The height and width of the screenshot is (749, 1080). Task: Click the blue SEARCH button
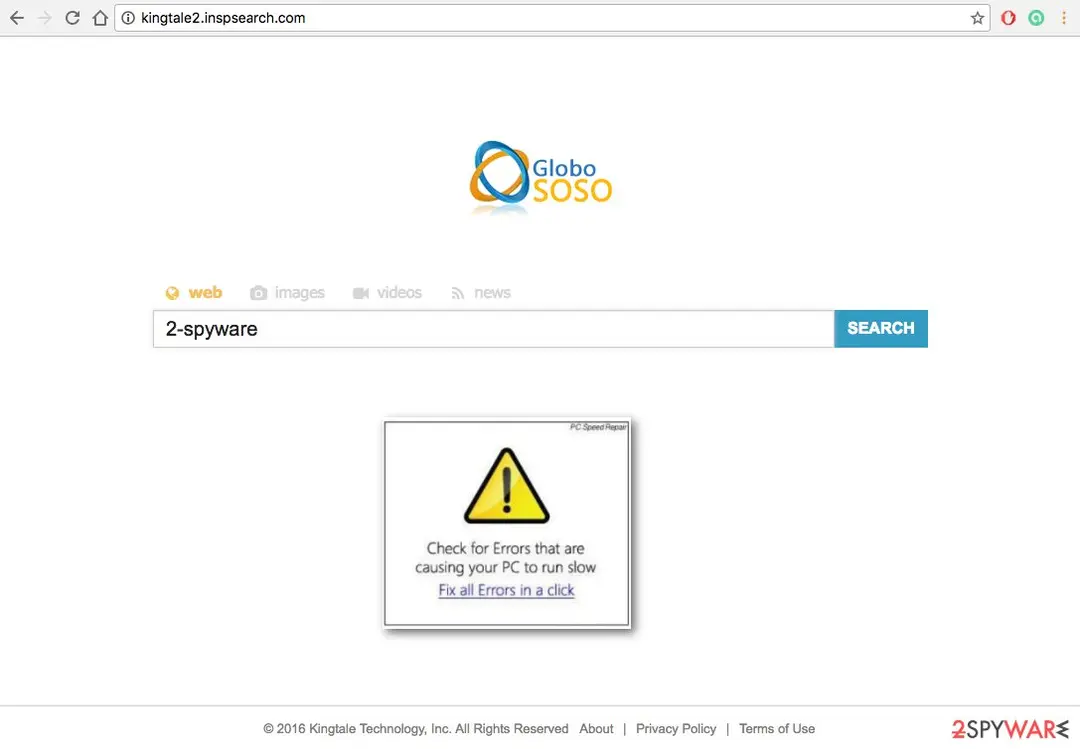click(880, 329)
